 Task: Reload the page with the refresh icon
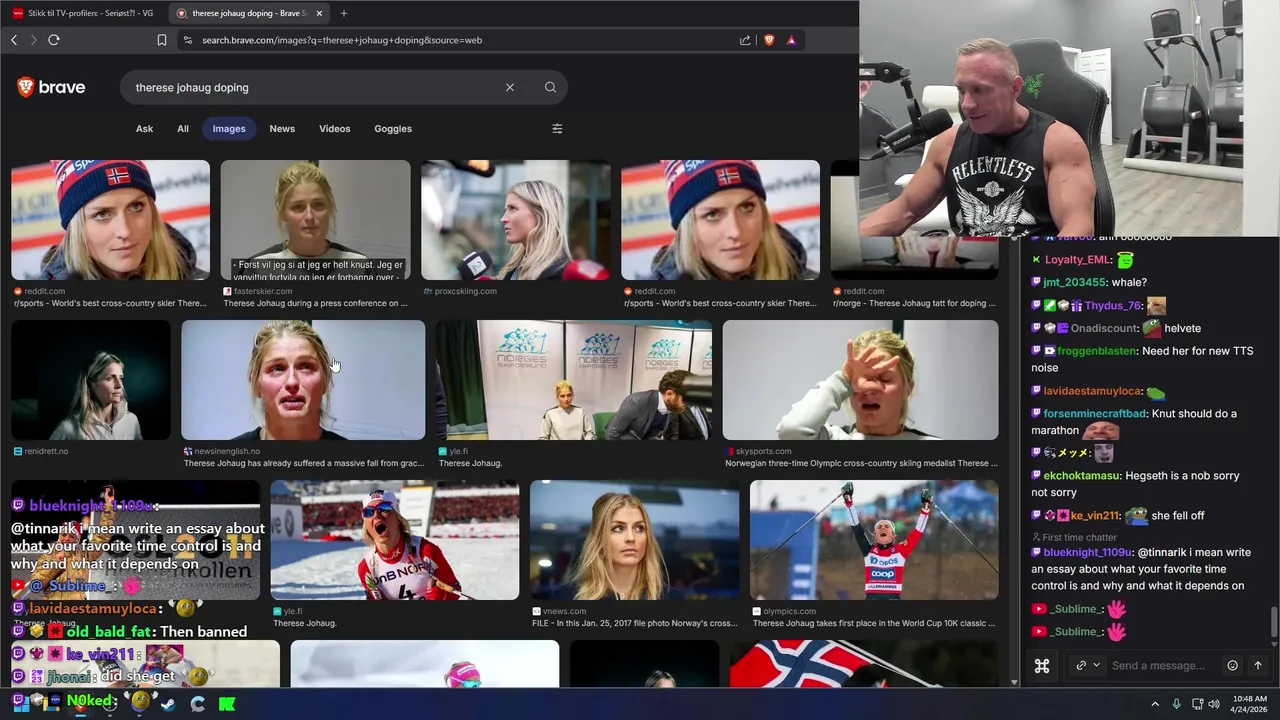click(x=54, y=40)
